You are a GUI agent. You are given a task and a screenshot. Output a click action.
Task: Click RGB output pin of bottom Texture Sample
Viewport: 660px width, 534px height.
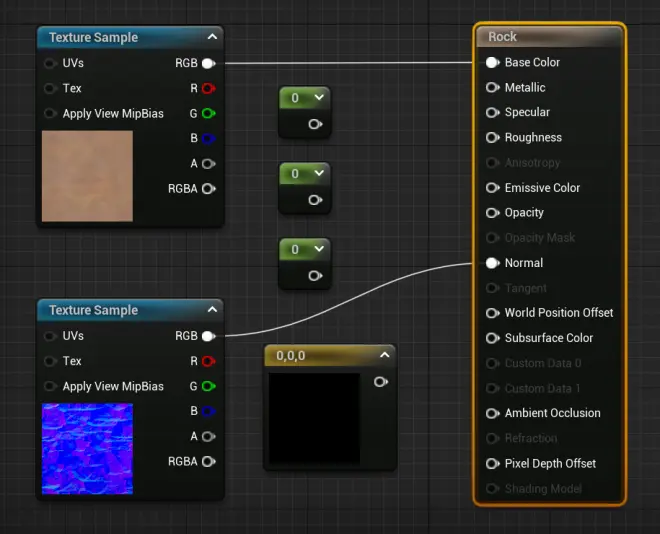point(208,336)
